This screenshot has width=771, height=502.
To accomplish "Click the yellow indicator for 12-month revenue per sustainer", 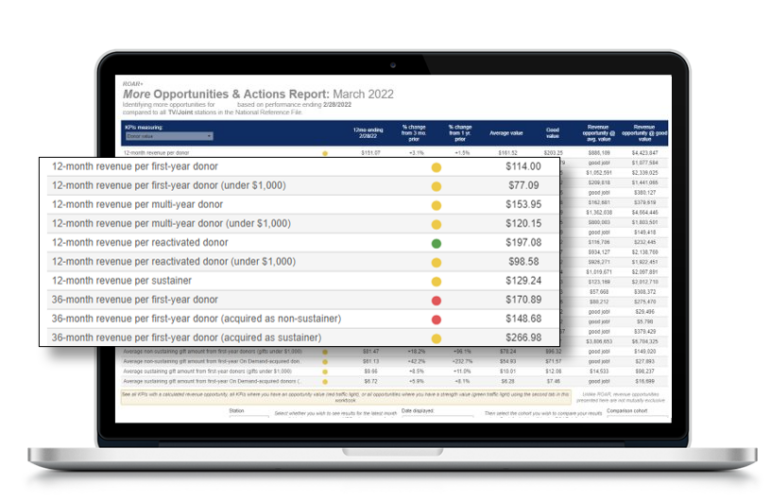I will 436,281.
